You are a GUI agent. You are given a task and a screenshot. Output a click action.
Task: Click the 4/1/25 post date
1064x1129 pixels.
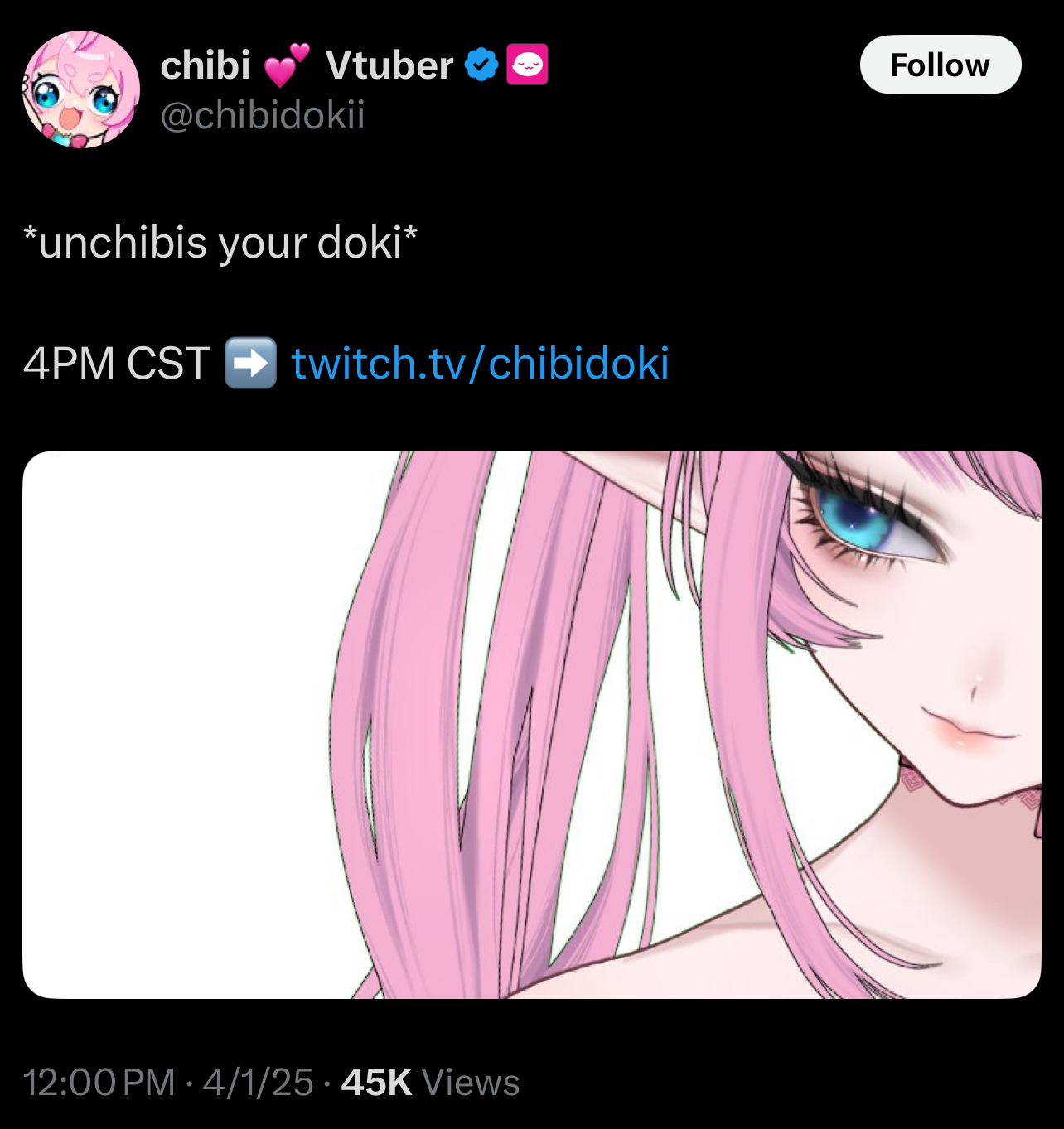click(x=258, y=1082)
